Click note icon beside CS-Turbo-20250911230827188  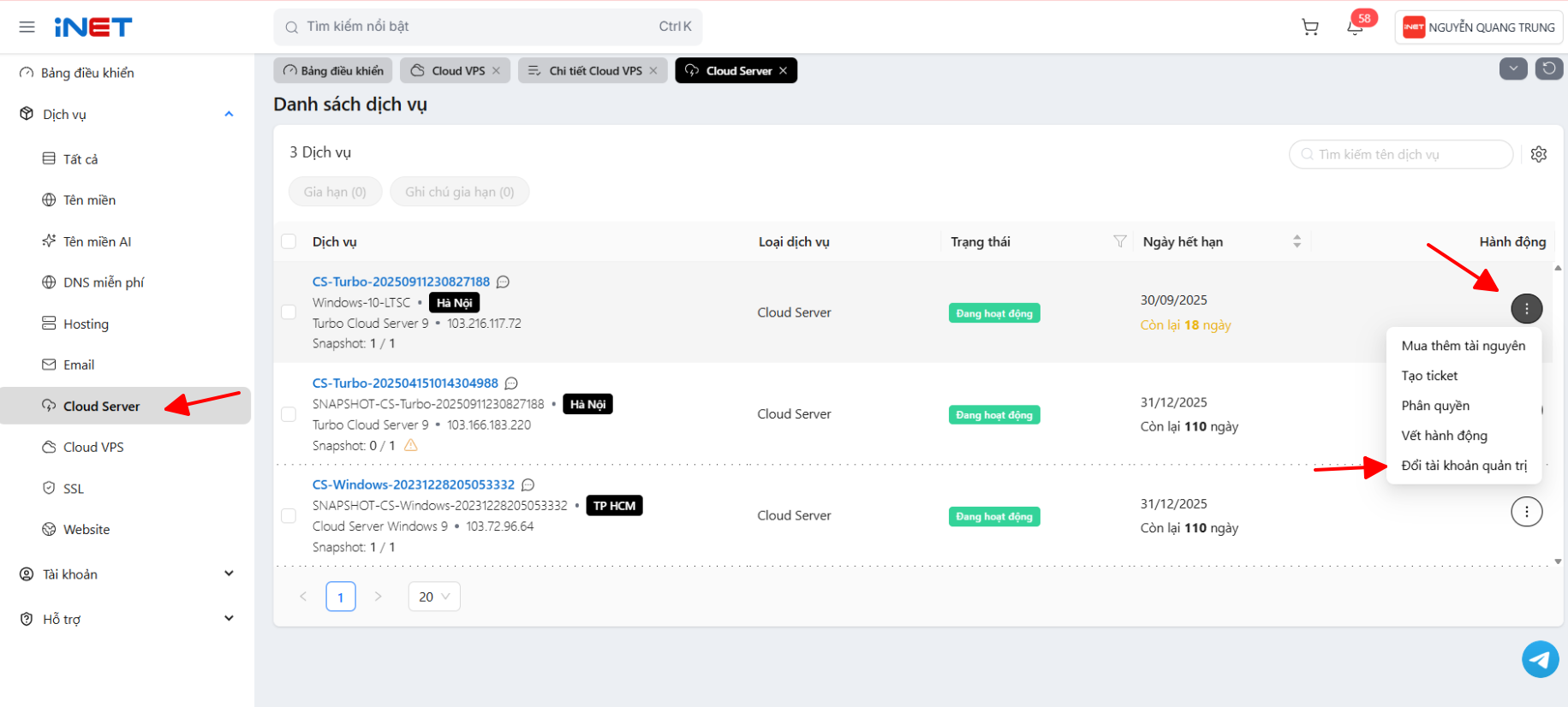click(x=504, y=282)
